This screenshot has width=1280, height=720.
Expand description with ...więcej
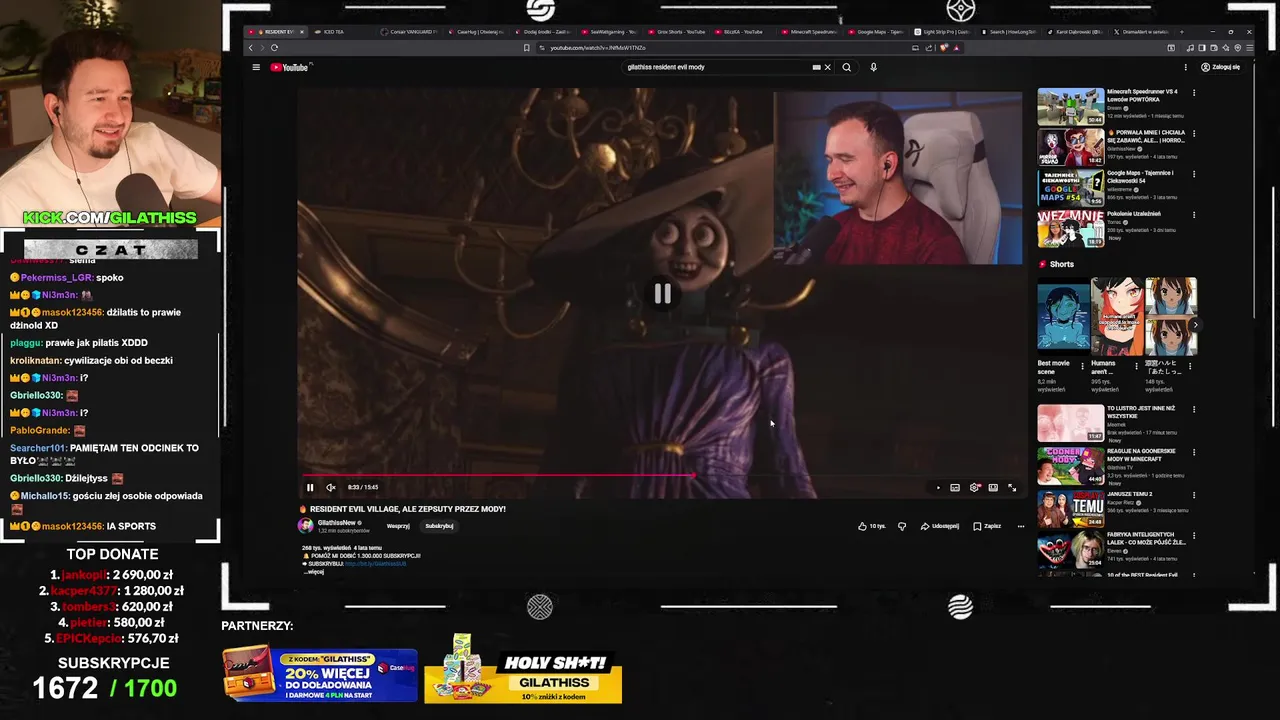coord(314,572)
